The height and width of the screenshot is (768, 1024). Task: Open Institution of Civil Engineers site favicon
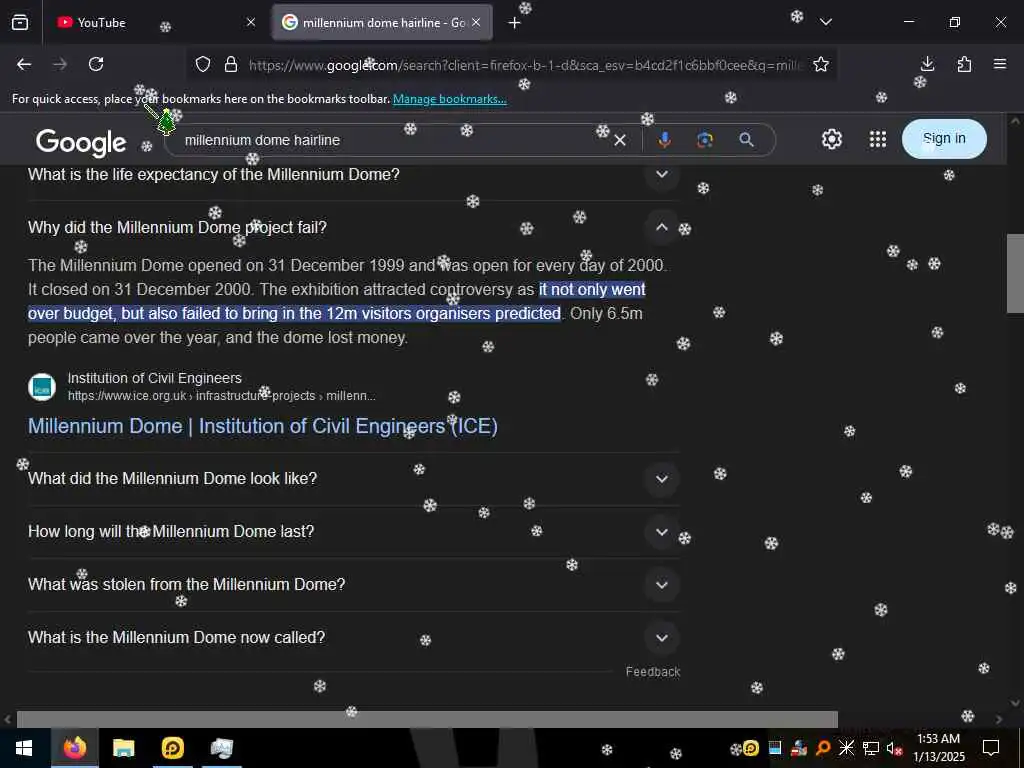tap(42, 387)
